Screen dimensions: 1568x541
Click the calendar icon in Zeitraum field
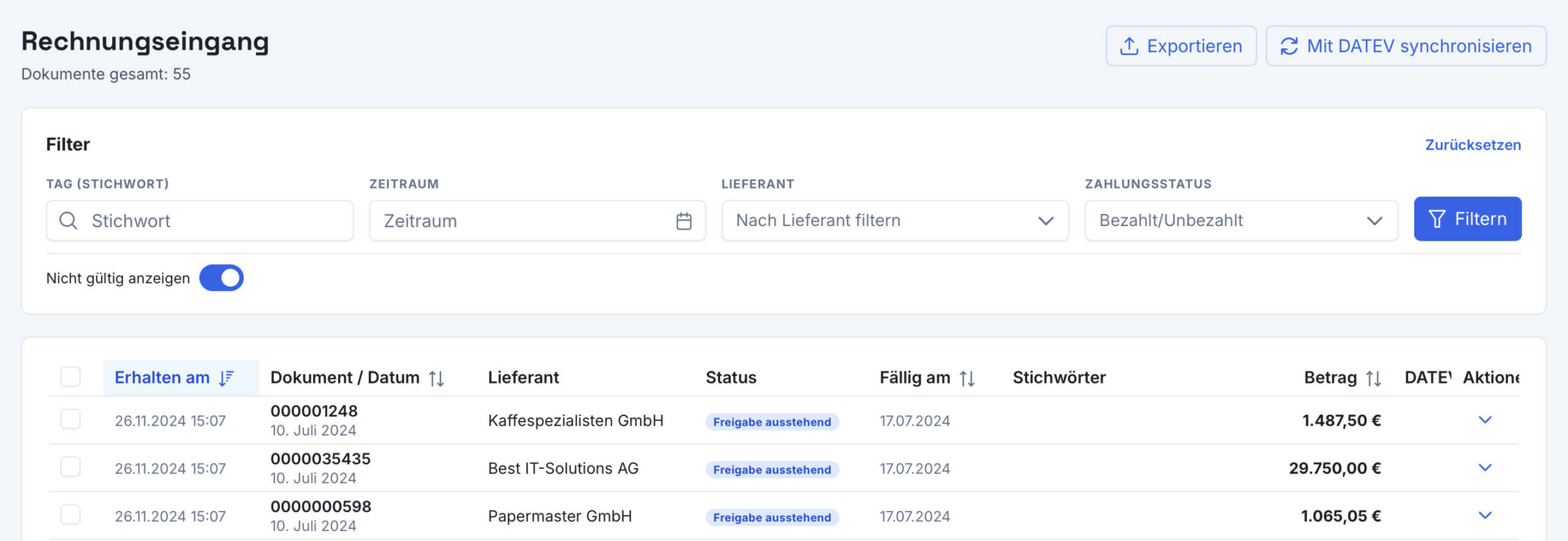pyautogui.click(x=684, y=221)
